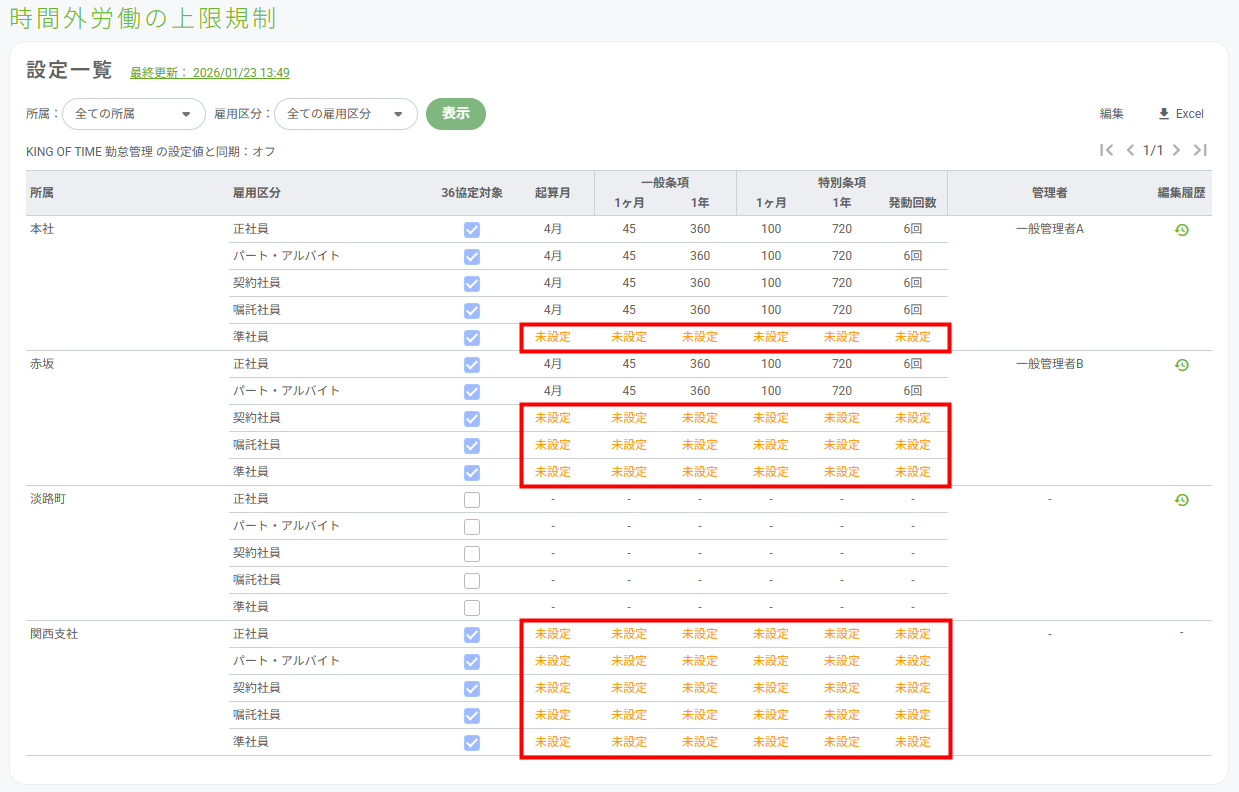Toggle 36協定対象 checkbox for 関西支社 準社員

click(472, 743)
